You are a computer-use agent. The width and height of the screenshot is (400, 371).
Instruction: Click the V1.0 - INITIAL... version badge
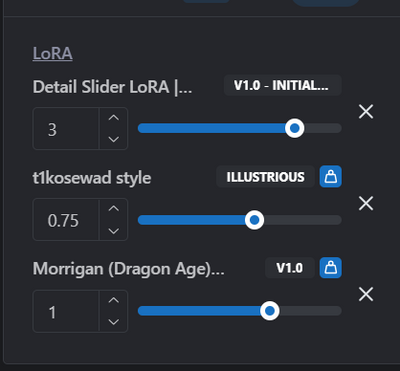click(x=282, y=85)
